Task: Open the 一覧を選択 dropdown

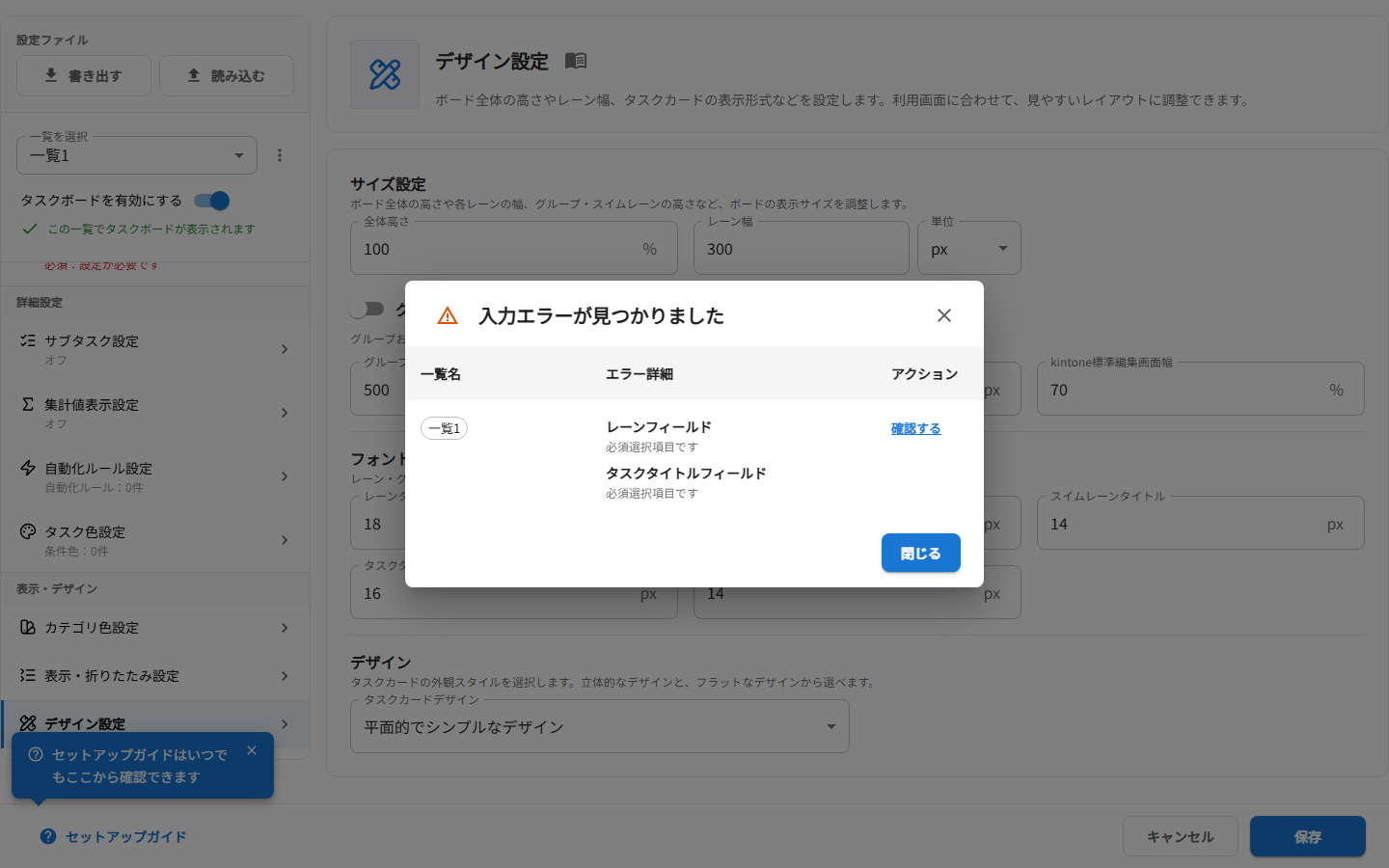Action: [x=137, y=155]
